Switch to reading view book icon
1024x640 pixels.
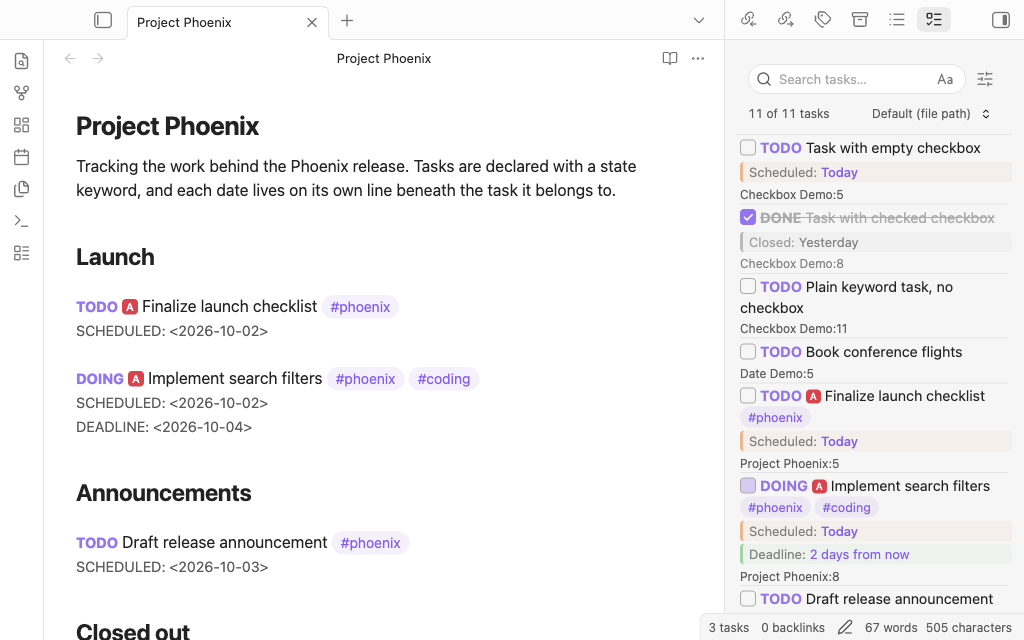pyautogui.click(x=669, y=59)
